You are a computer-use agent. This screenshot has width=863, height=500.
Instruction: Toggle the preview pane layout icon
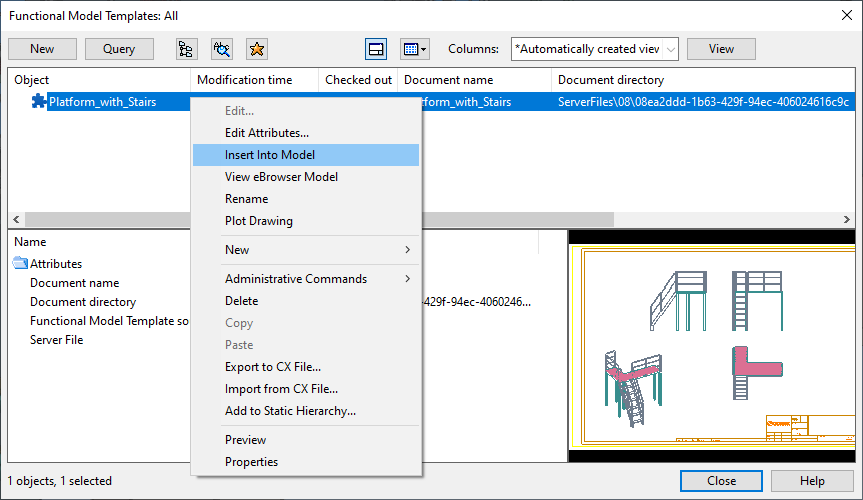pos(376,49)
